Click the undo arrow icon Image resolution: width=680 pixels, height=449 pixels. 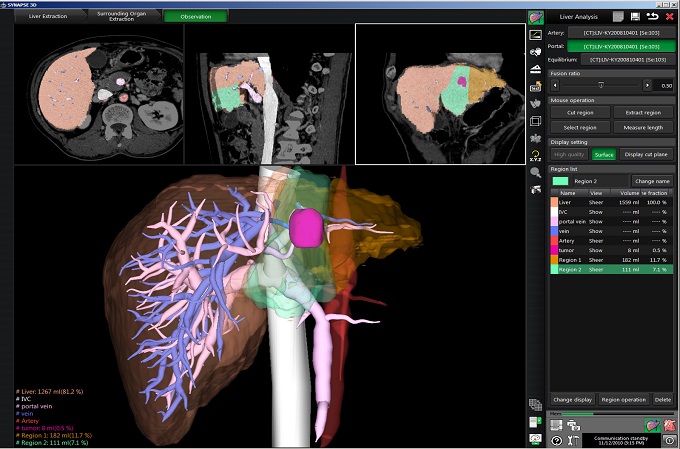pyautogui.click(x=652, y=16)
